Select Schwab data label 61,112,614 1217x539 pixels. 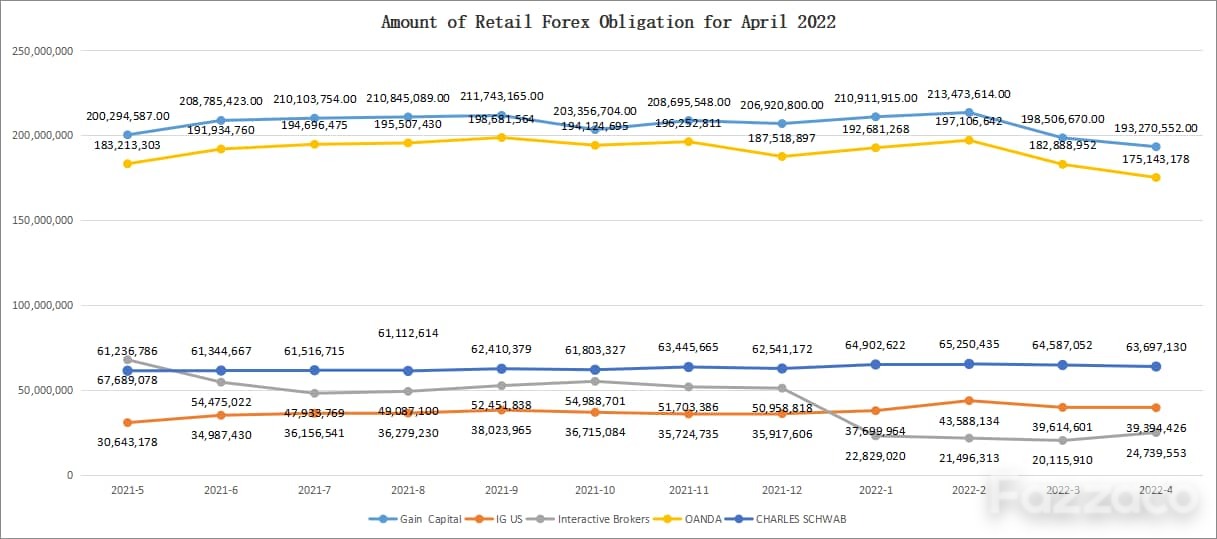(x=408, y=333)
